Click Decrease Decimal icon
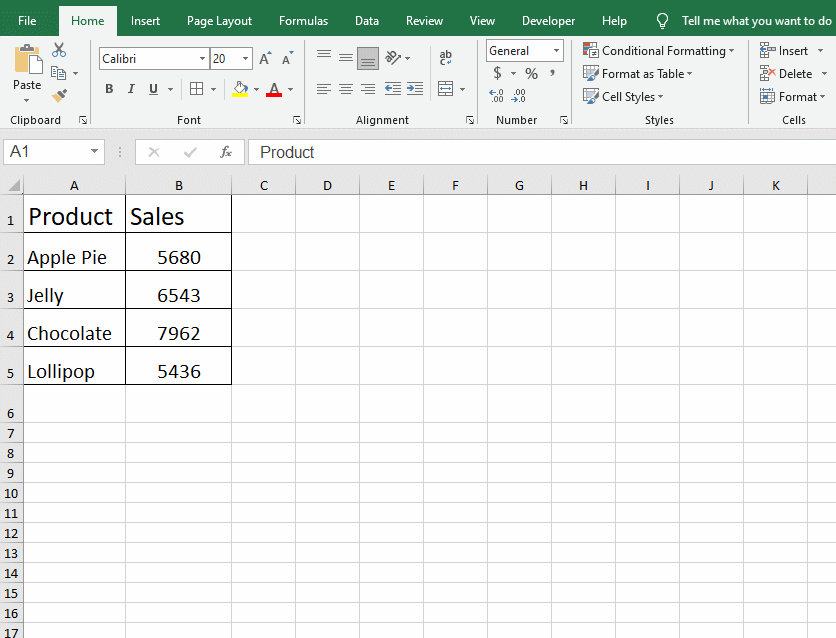The width and height of the screenshot is (836, 638). pos(518,96)
